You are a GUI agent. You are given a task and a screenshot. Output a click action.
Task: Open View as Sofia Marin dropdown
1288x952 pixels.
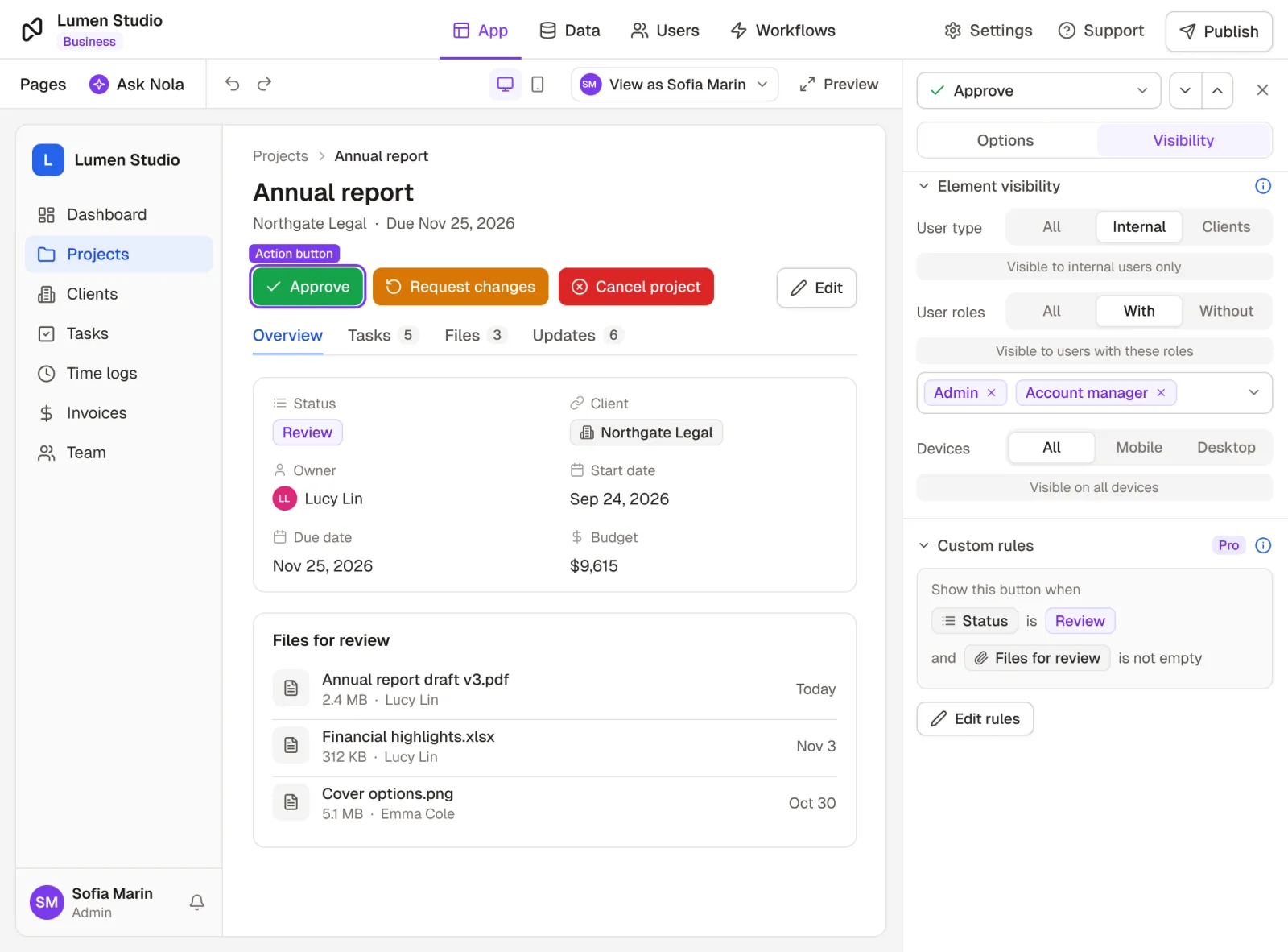675,84
